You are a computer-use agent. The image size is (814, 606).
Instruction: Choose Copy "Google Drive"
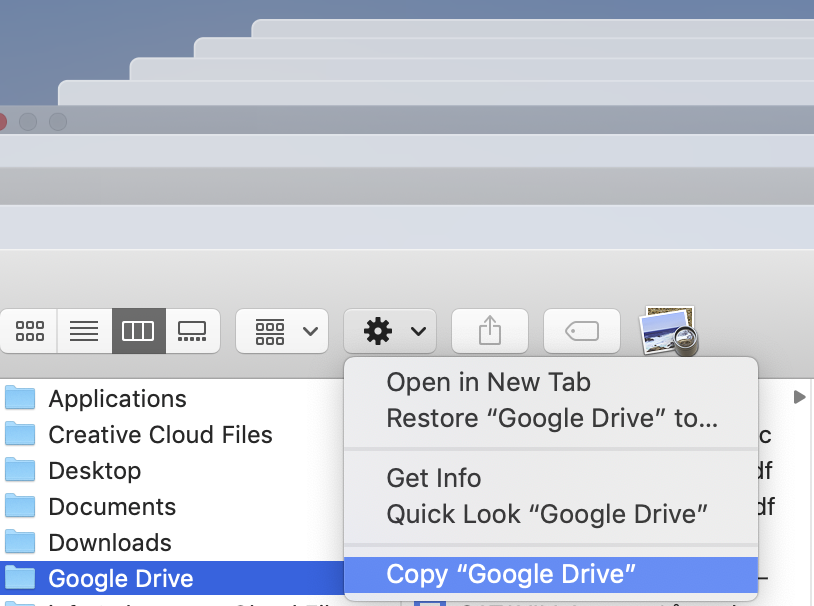551,574
